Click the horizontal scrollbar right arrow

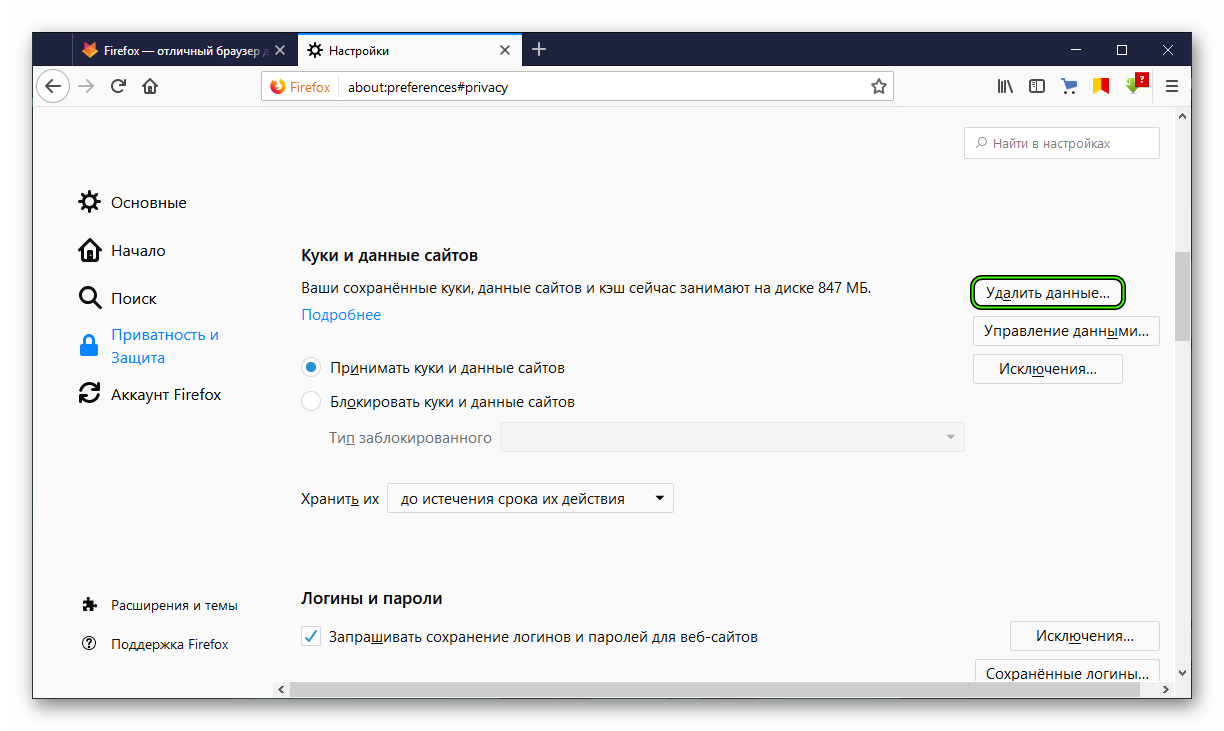point(1166,690)
